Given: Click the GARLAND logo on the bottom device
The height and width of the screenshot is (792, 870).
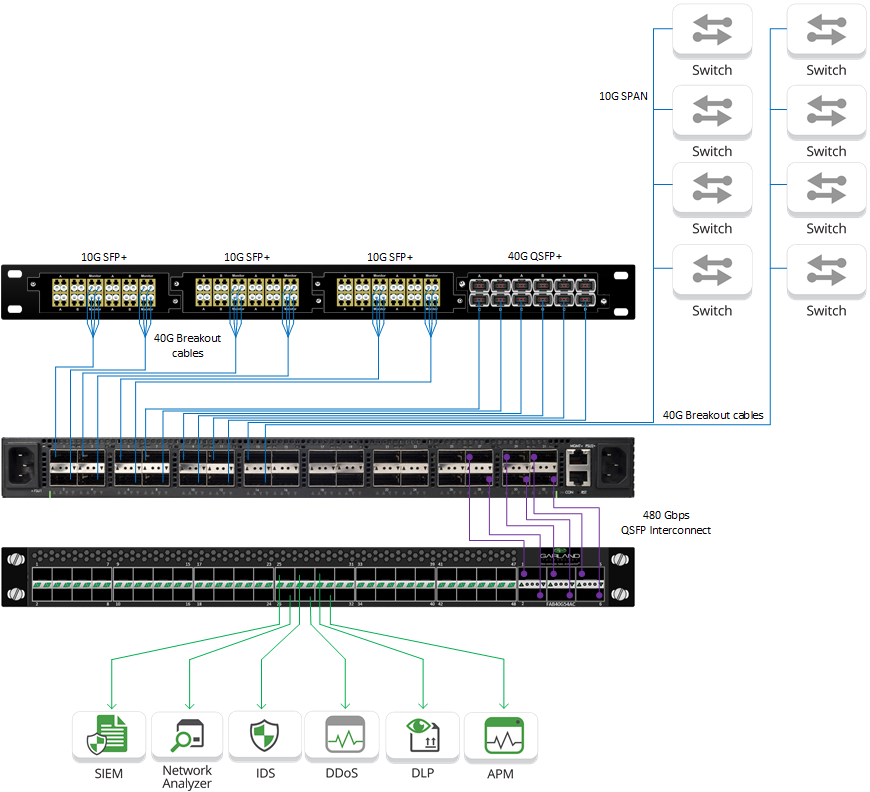Looking at the screenshot, I should coord(560,556).
